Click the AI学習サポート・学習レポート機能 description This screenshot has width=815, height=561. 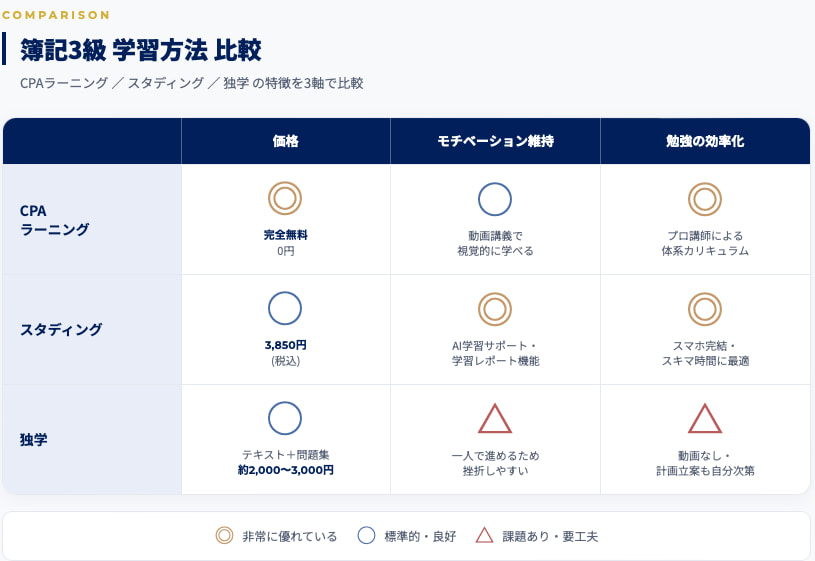coord(495,354)
